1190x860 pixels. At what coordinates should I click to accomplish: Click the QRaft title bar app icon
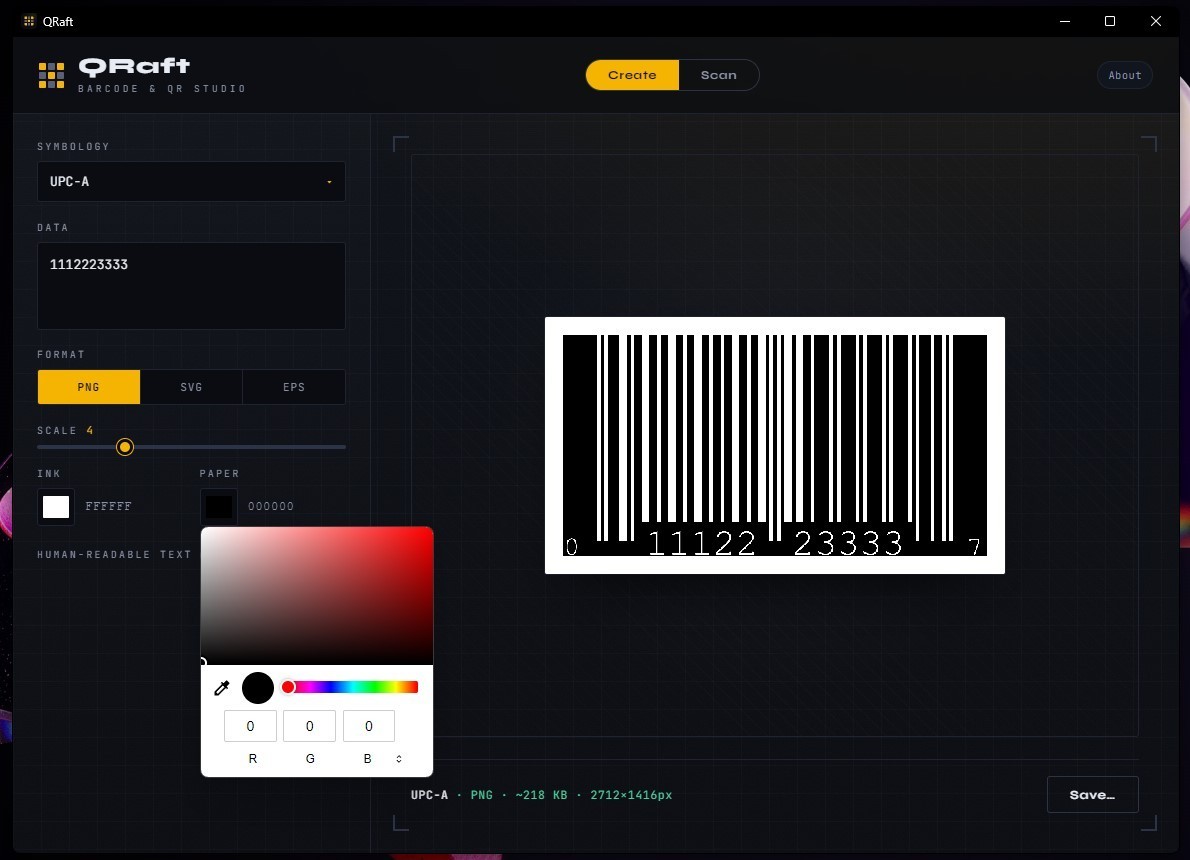29,21
